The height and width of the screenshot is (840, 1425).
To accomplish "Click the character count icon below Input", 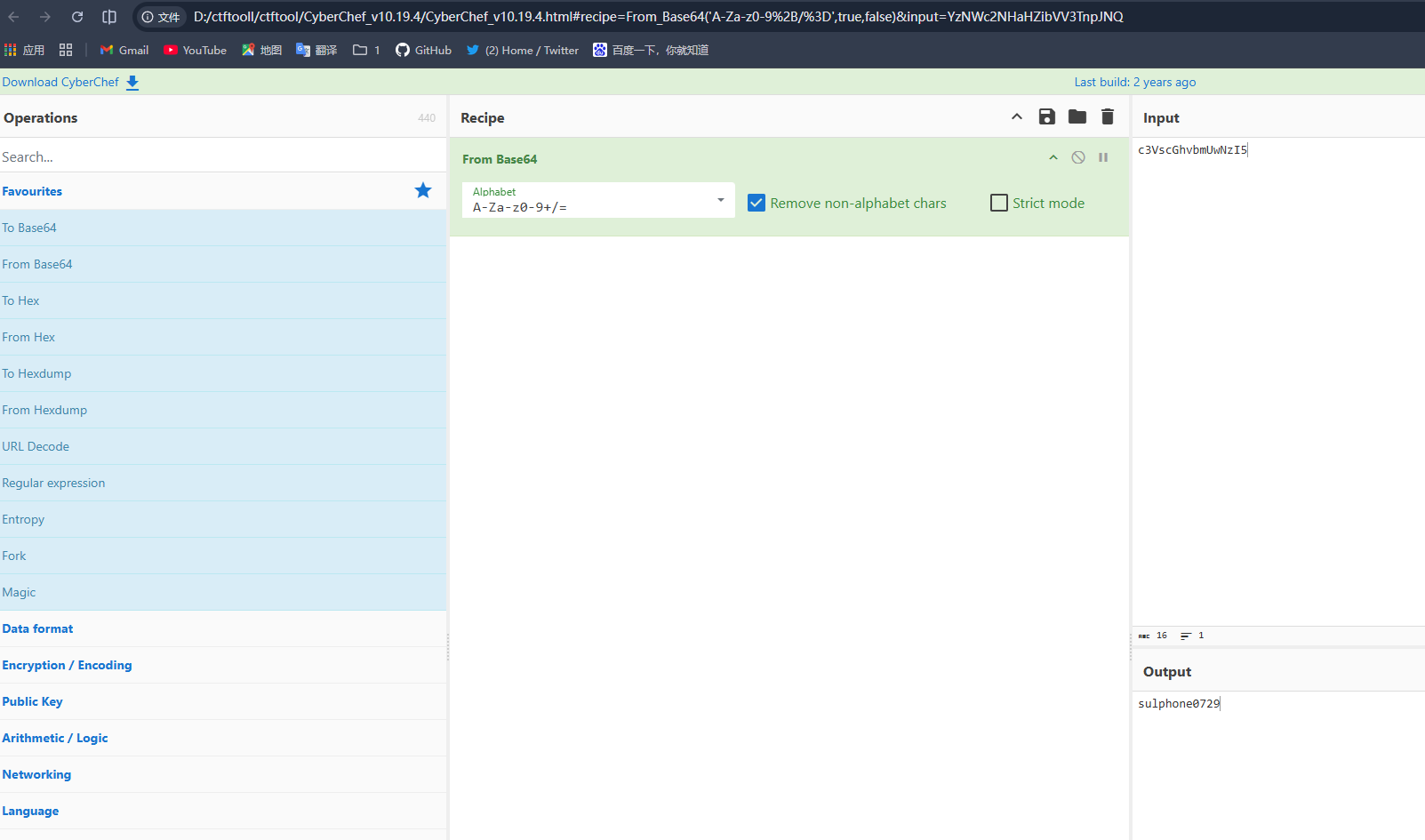I will (x=1144, y=636).
